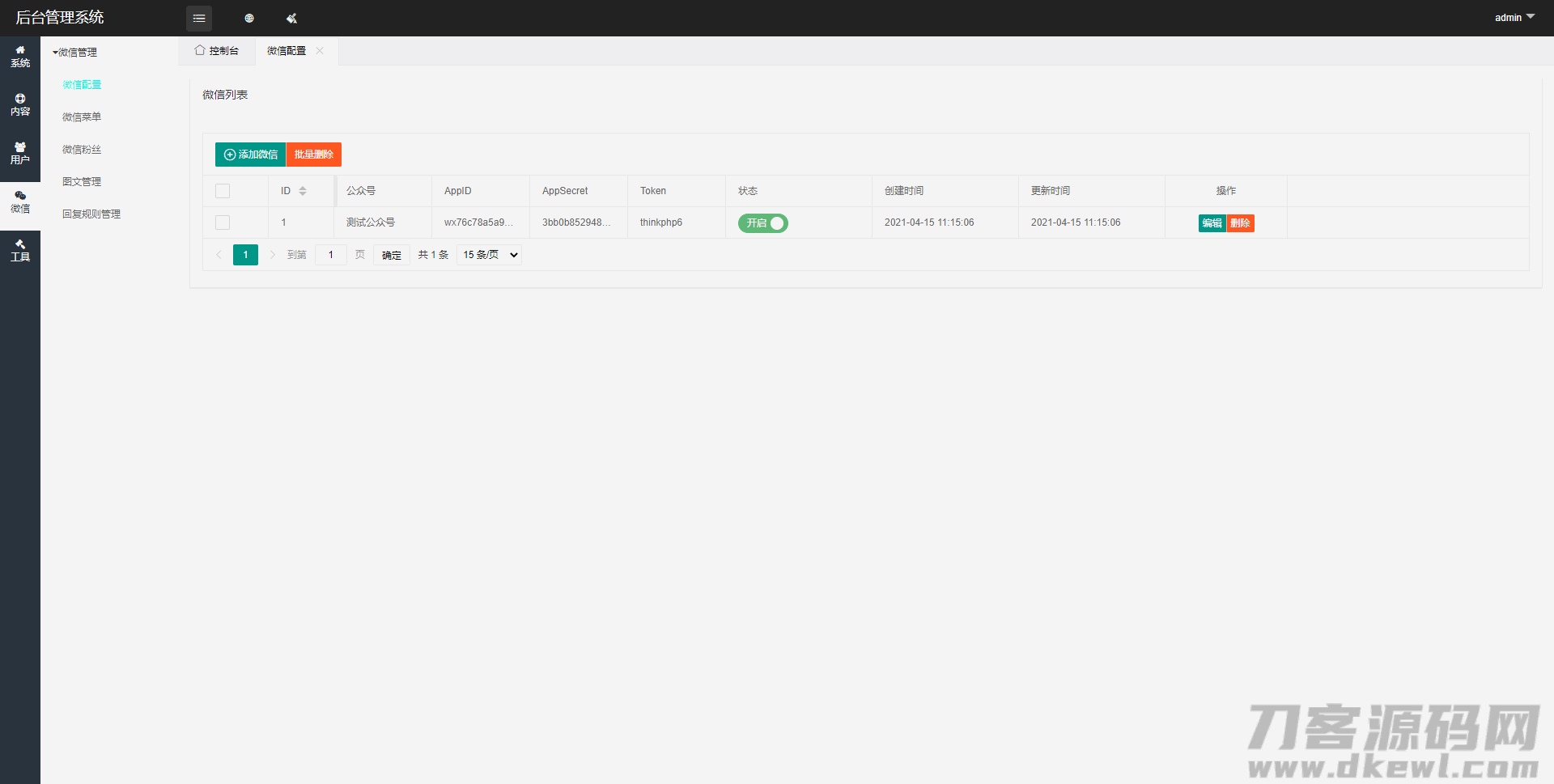Screen dimensions: 1554x784
Task: Toggle the 开启 status switch
Action: tap(762, 222)
